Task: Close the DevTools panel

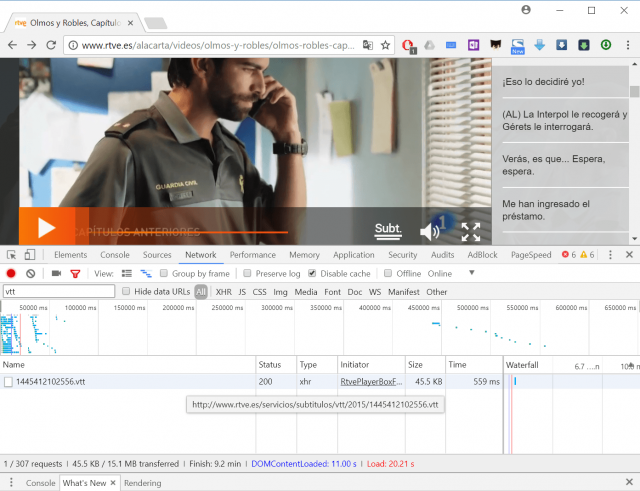Action: 629,255
